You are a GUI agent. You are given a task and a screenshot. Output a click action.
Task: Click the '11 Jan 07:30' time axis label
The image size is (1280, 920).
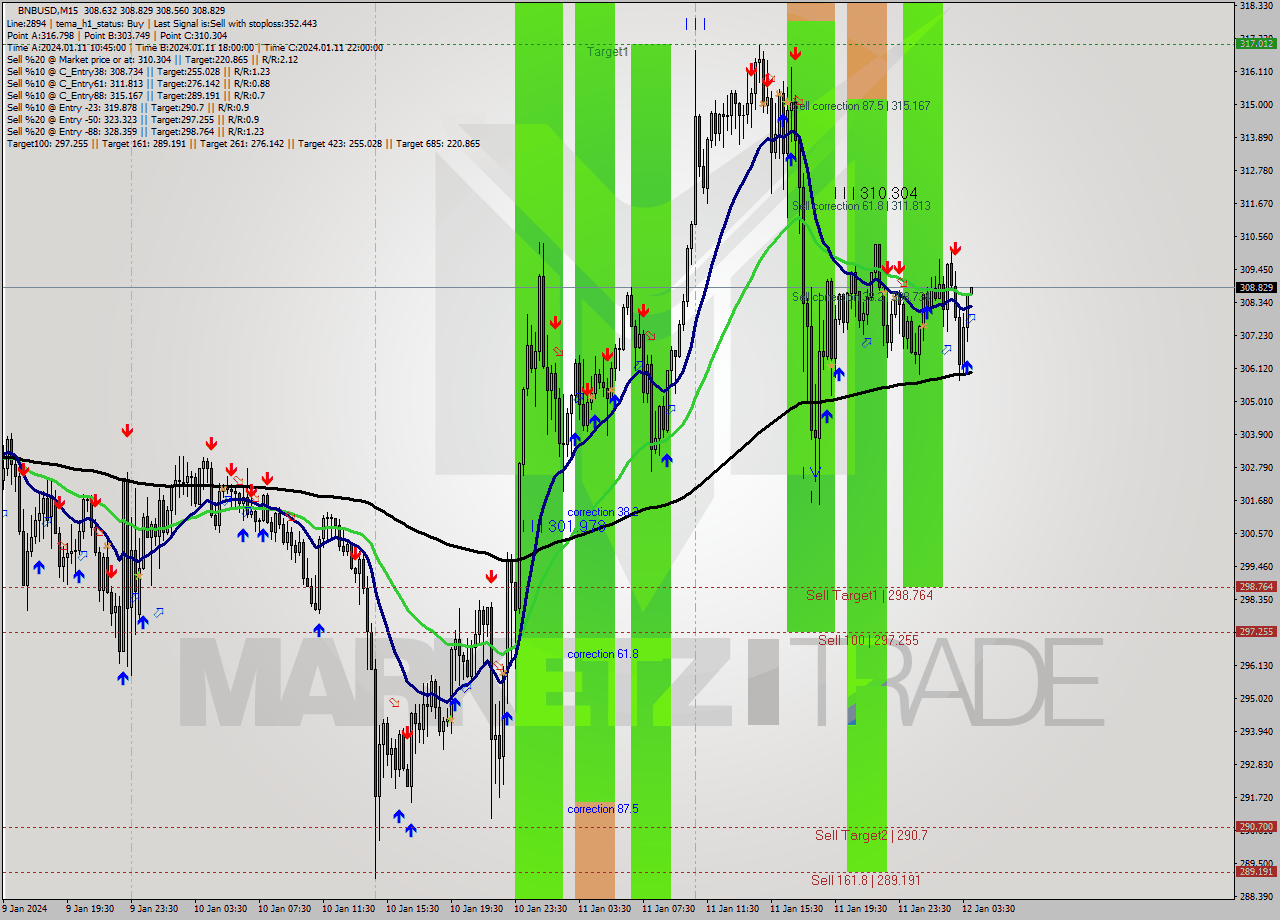coord(670,909)
